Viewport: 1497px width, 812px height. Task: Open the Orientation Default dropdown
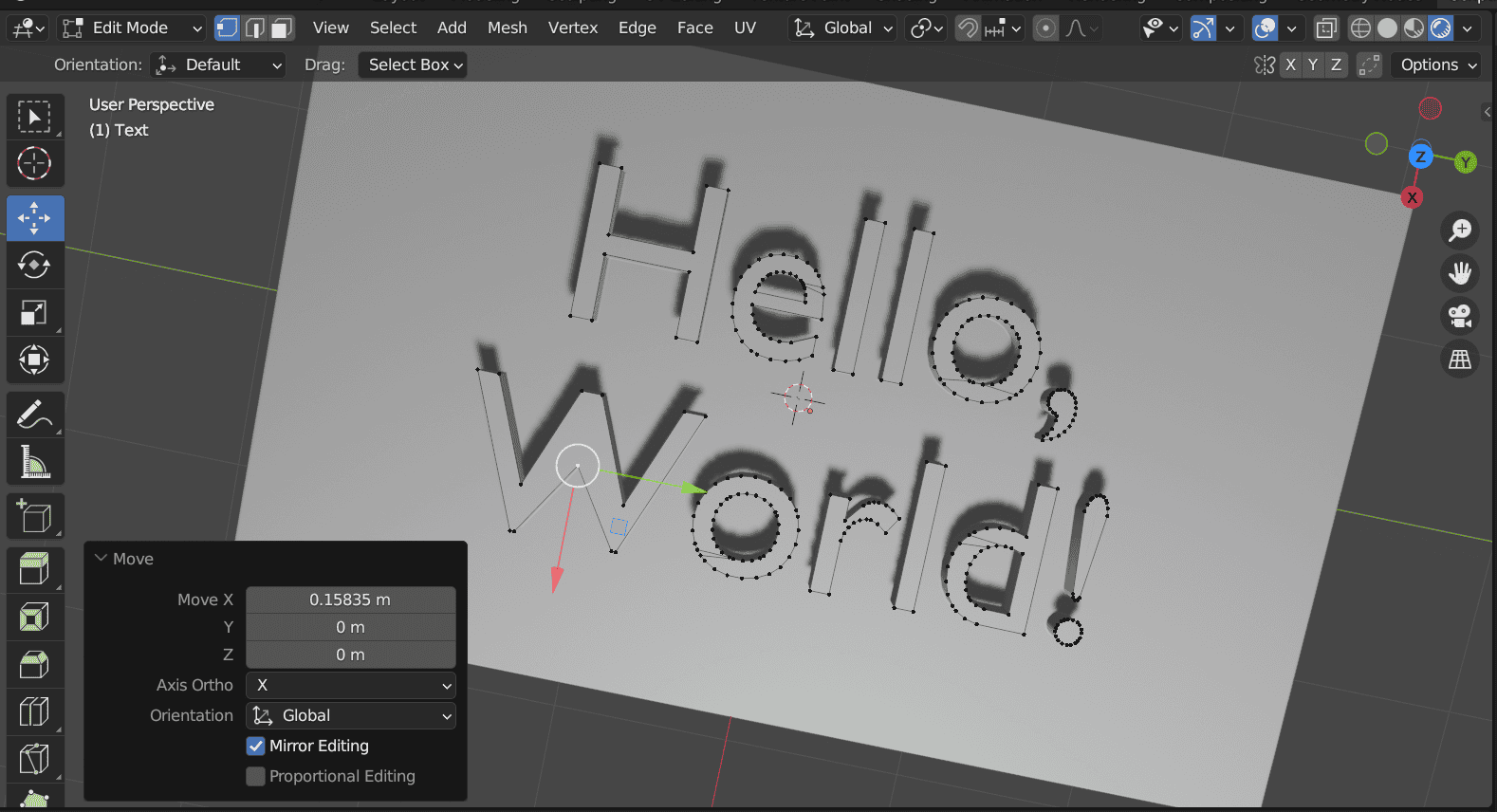tap(218, 65)
